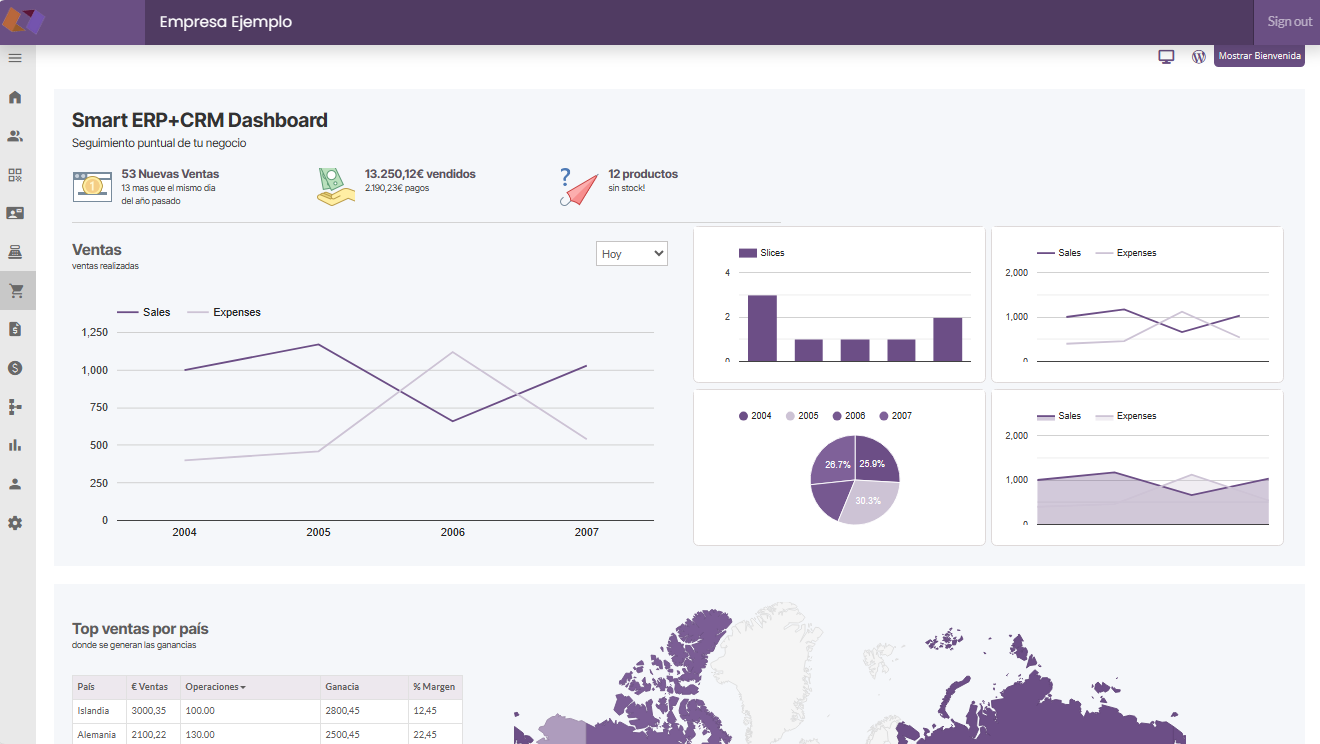The width and height of the screenshot is (1320, 744).
Task: Open the bar chart reports sidebar icon
Action: (x=15, y=445)
